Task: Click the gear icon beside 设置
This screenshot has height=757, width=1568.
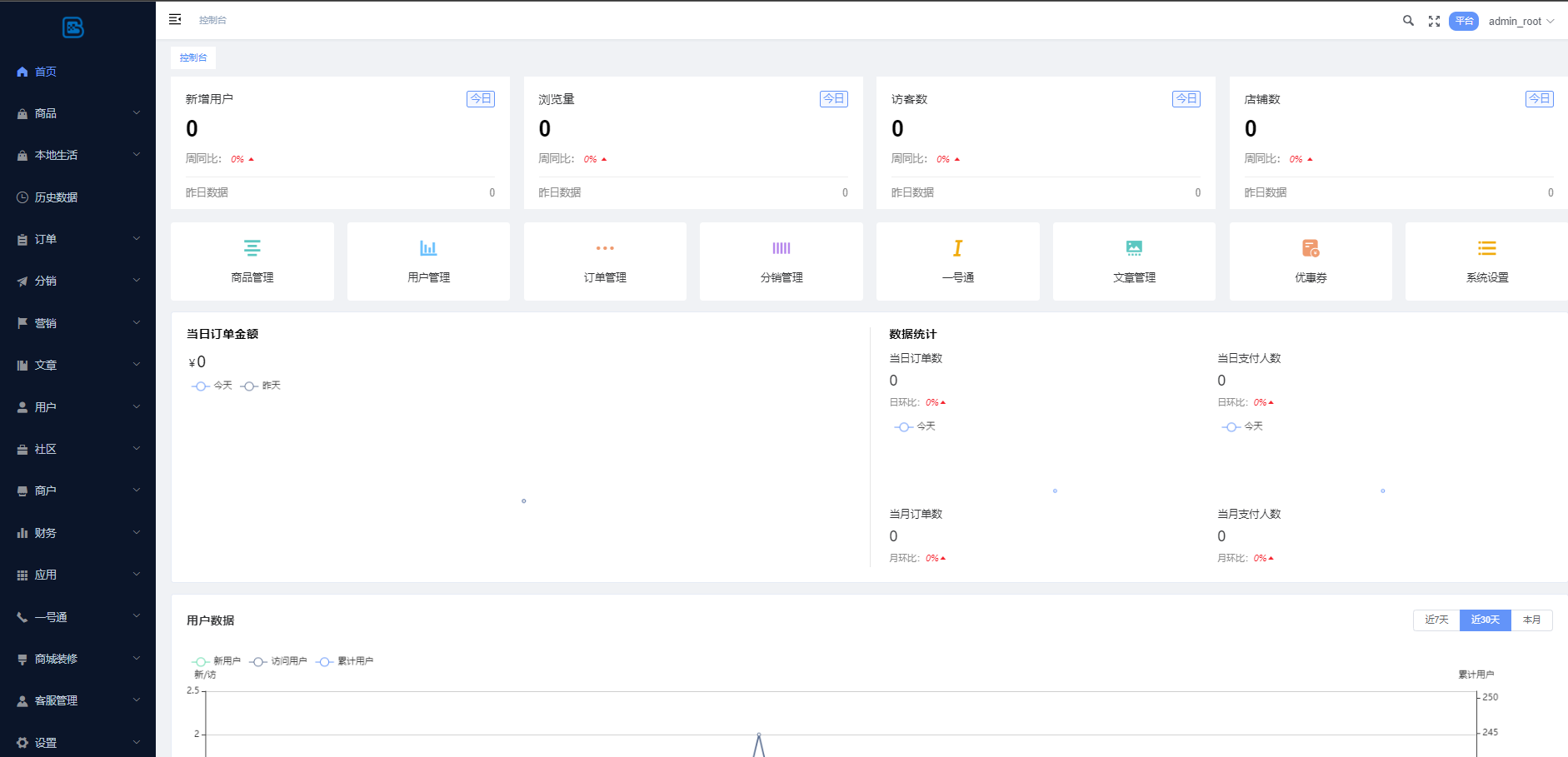Action: tap(22, 743)
